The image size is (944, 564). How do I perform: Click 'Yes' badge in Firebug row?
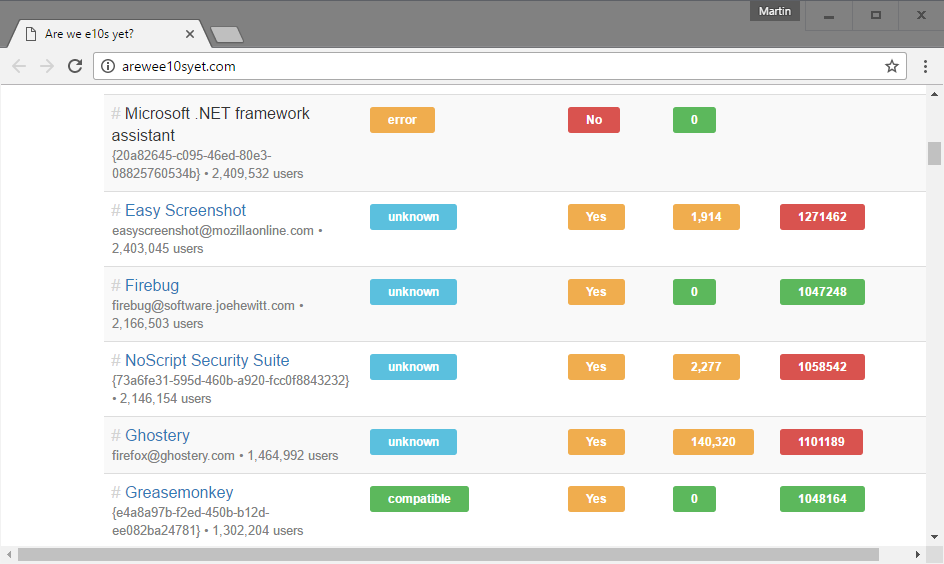[596, 292]
